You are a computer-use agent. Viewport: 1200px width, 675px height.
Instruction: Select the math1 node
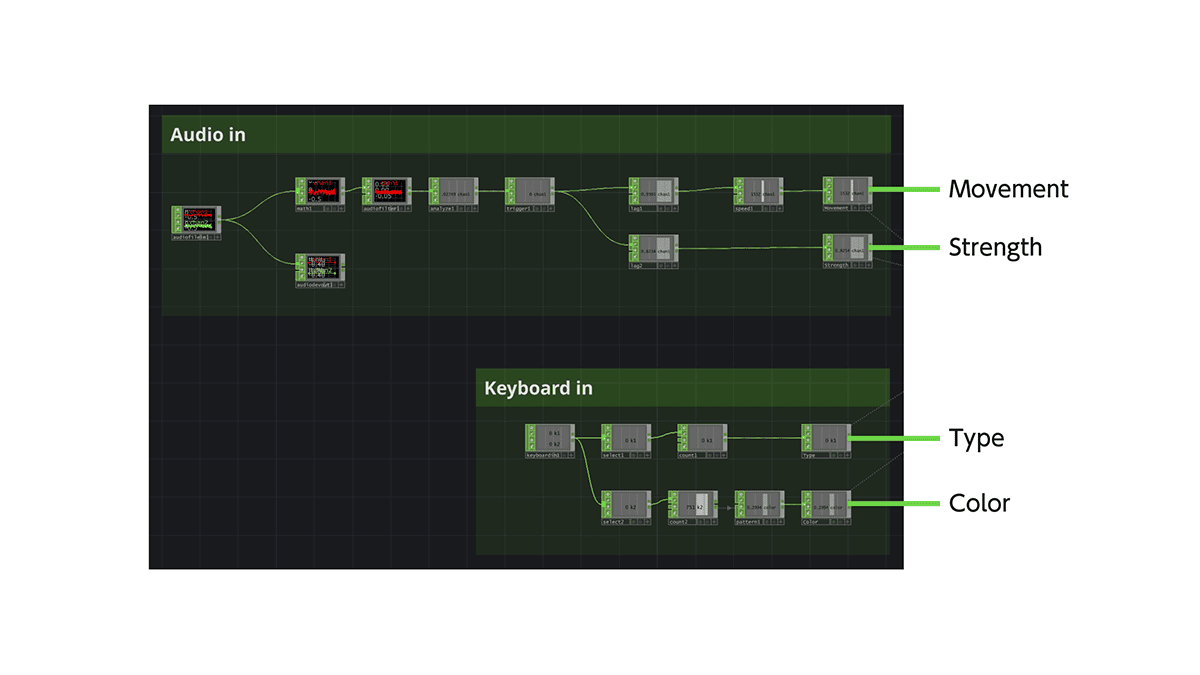coord(320,192)
